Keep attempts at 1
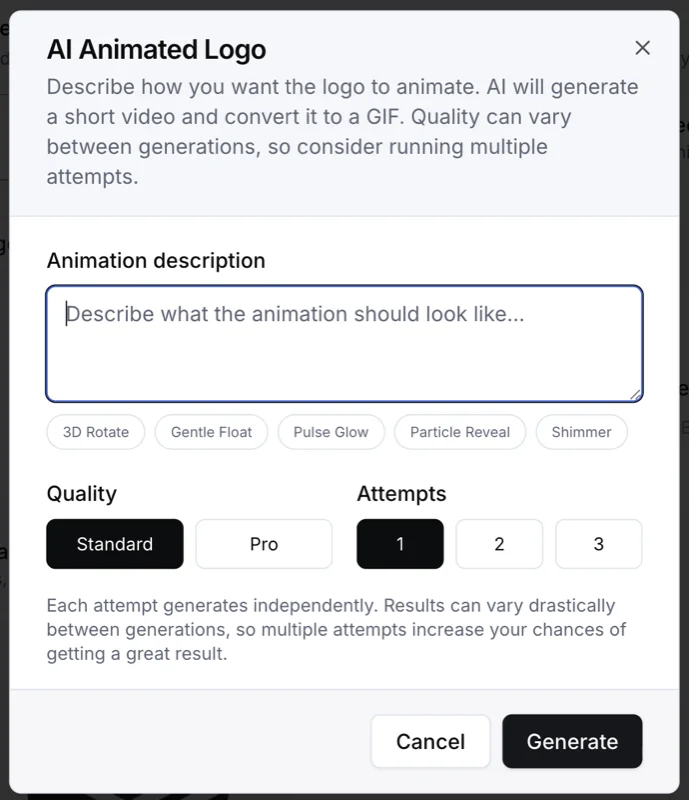This screenshot has height=800, width=689. [x=399, y=544]
